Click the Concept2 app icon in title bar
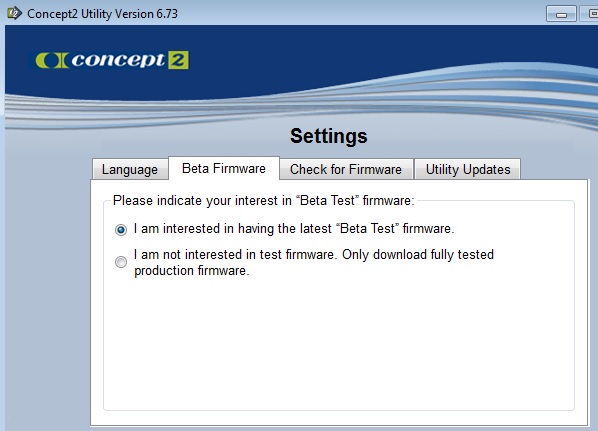This screenshot has height=431, width=598. pyautogui.click(x=14, y=13)
